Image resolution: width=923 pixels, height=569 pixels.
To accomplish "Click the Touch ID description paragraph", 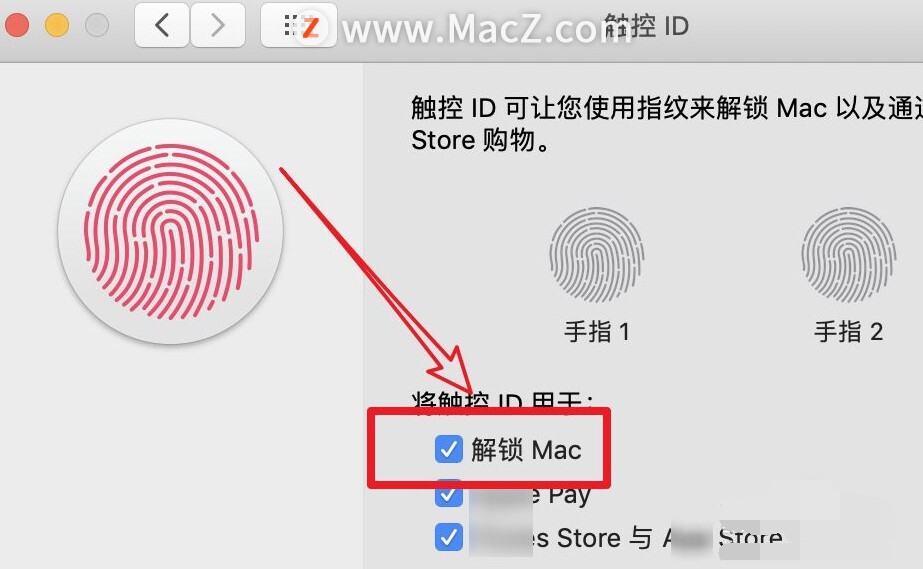I will [666, 124].
